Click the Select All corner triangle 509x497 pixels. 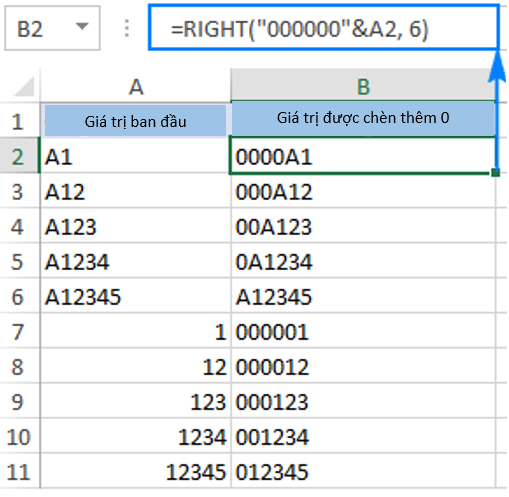click(x=24, y=86)
